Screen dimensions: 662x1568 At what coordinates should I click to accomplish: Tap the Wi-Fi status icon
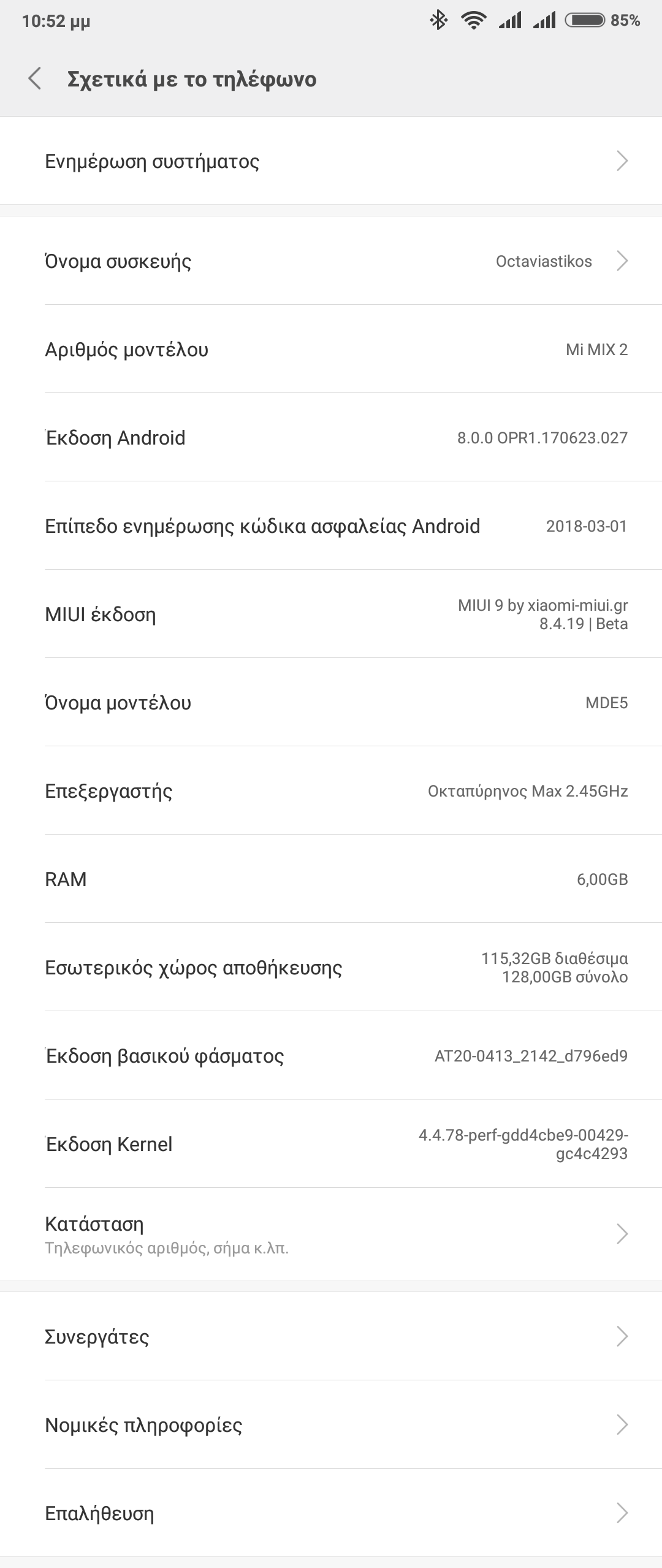(473, 21)
